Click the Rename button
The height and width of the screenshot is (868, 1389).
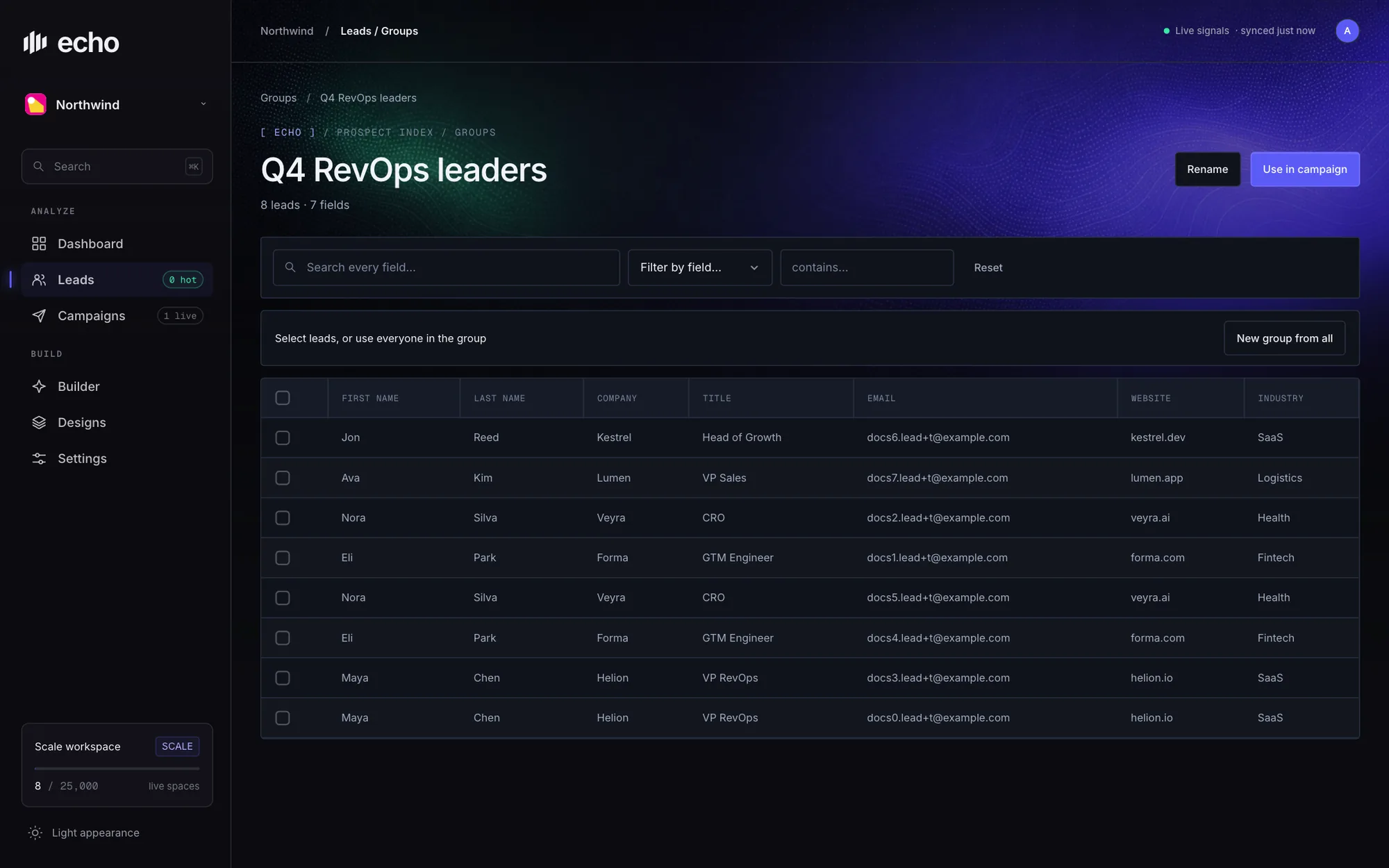tap(1207, 169)
